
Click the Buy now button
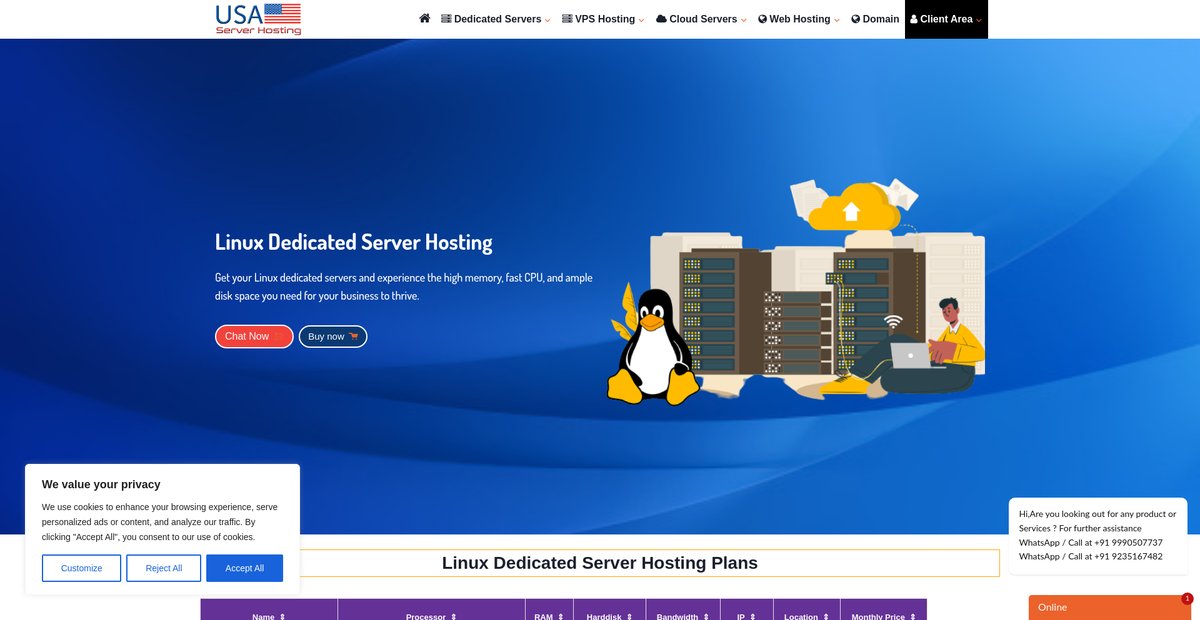[x=333, y=336]
